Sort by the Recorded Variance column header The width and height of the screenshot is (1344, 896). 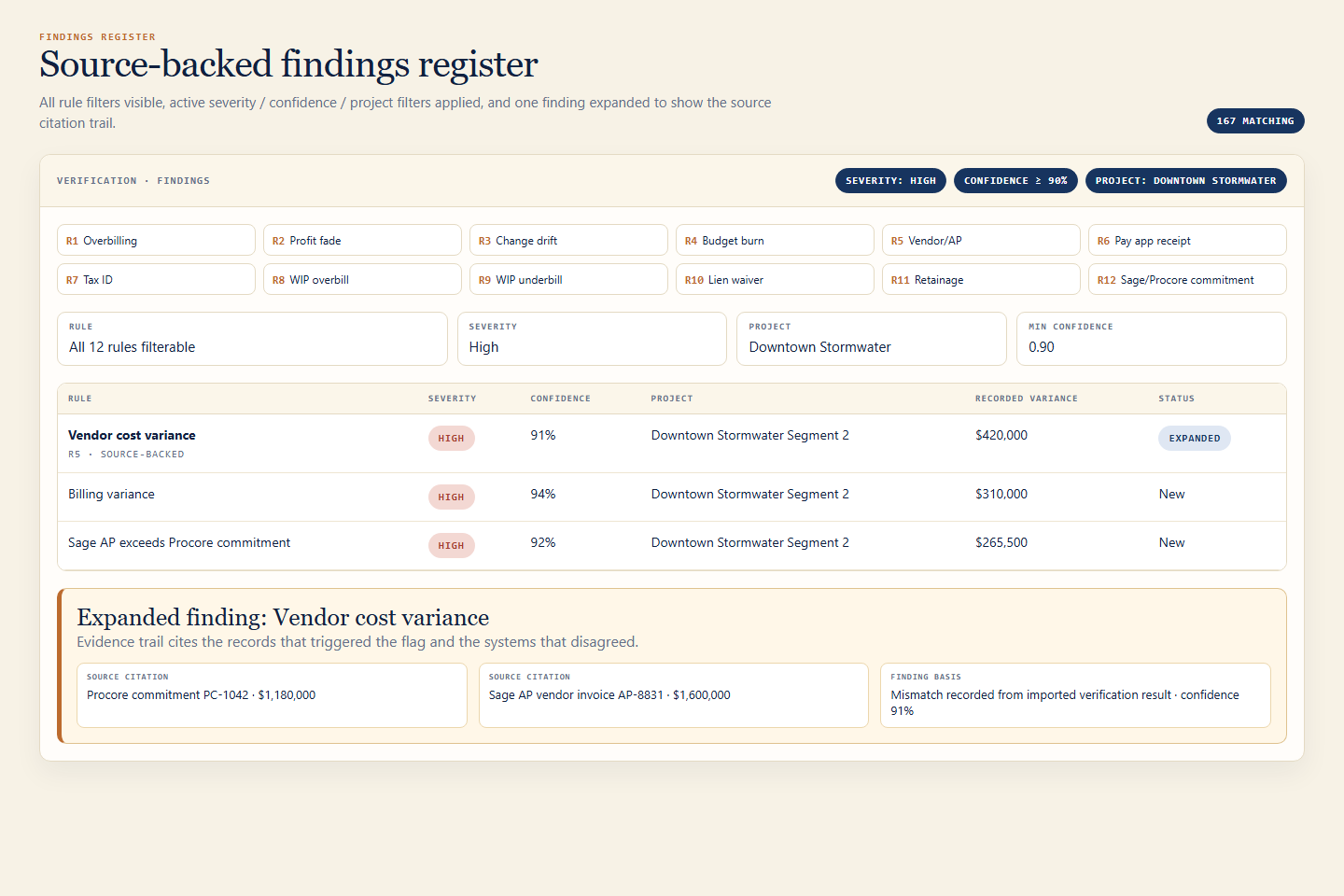[1027, 399]
